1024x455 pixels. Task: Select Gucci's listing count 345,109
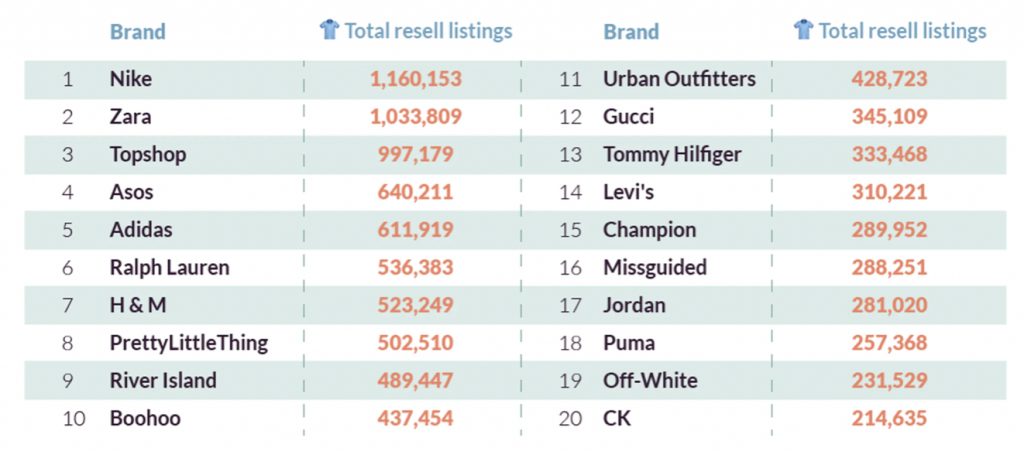889,118
